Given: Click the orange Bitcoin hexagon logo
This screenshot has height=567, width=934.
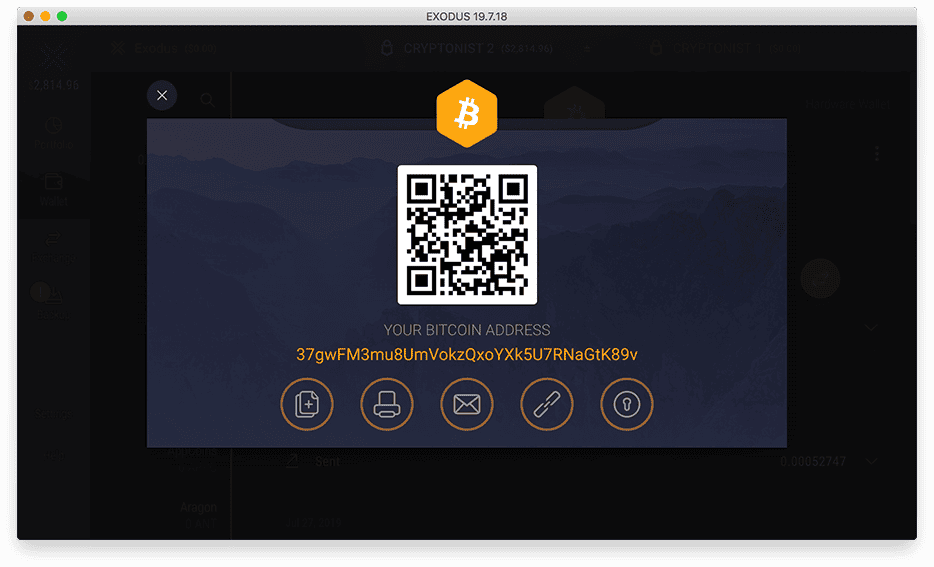Looking at the screenshot, I should (467, 113).
